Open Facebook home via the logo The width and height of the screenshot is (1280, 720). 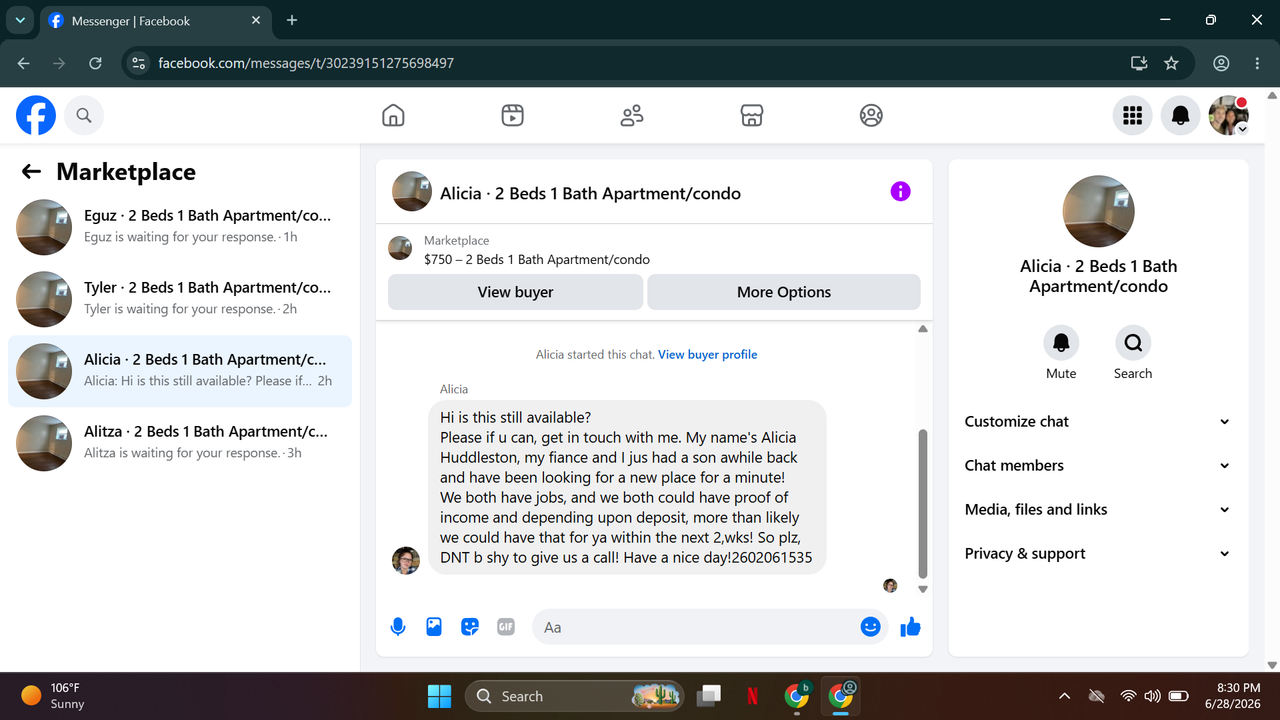(36, 116)
